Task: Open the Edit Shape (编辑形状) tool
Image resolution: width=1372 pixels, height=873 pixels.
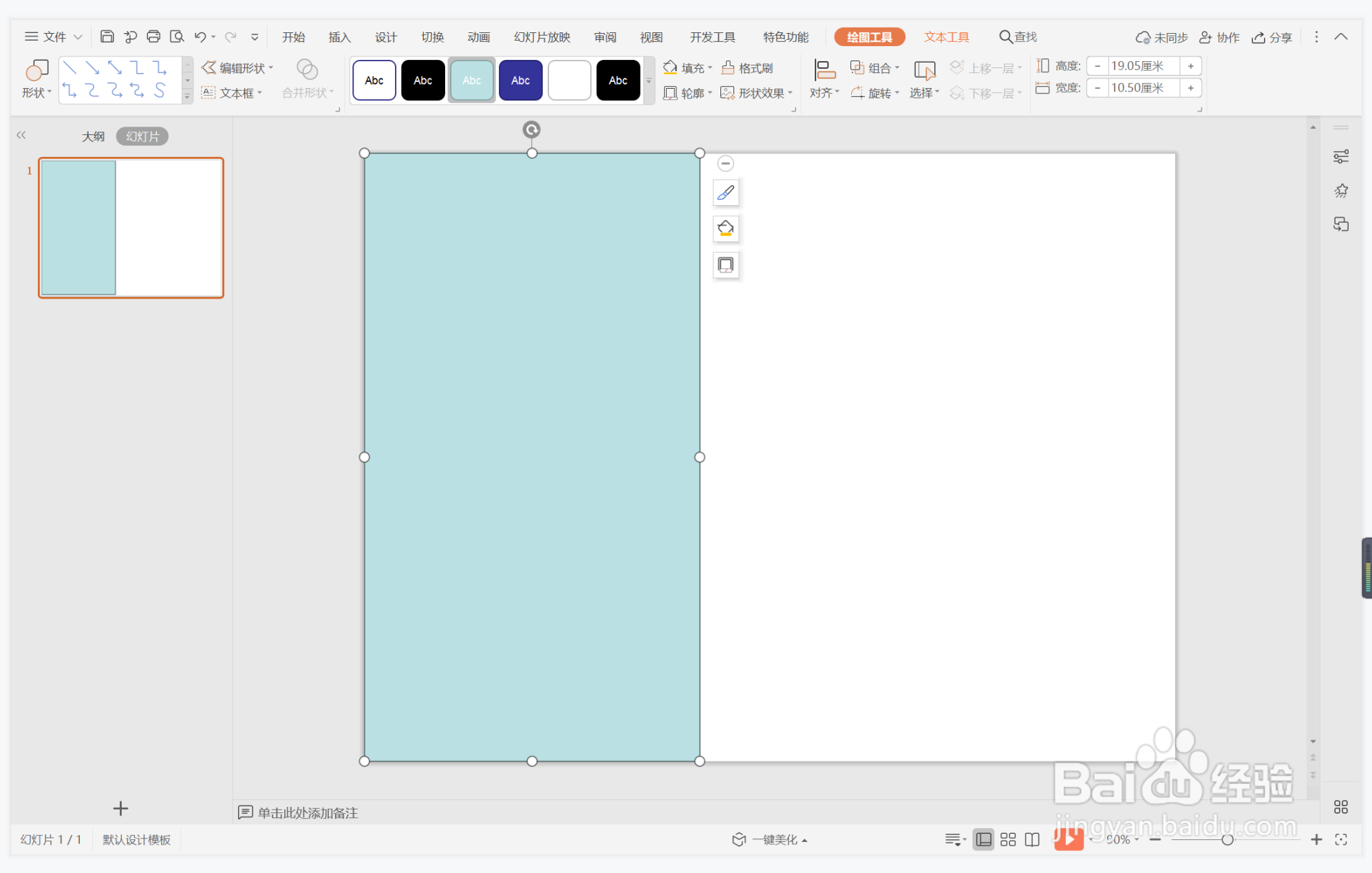Action: (x=237, y=68)
